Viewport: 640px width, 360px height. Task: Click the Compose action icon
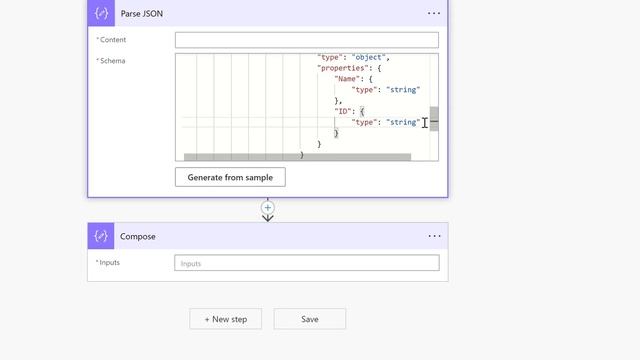point(101,236)
